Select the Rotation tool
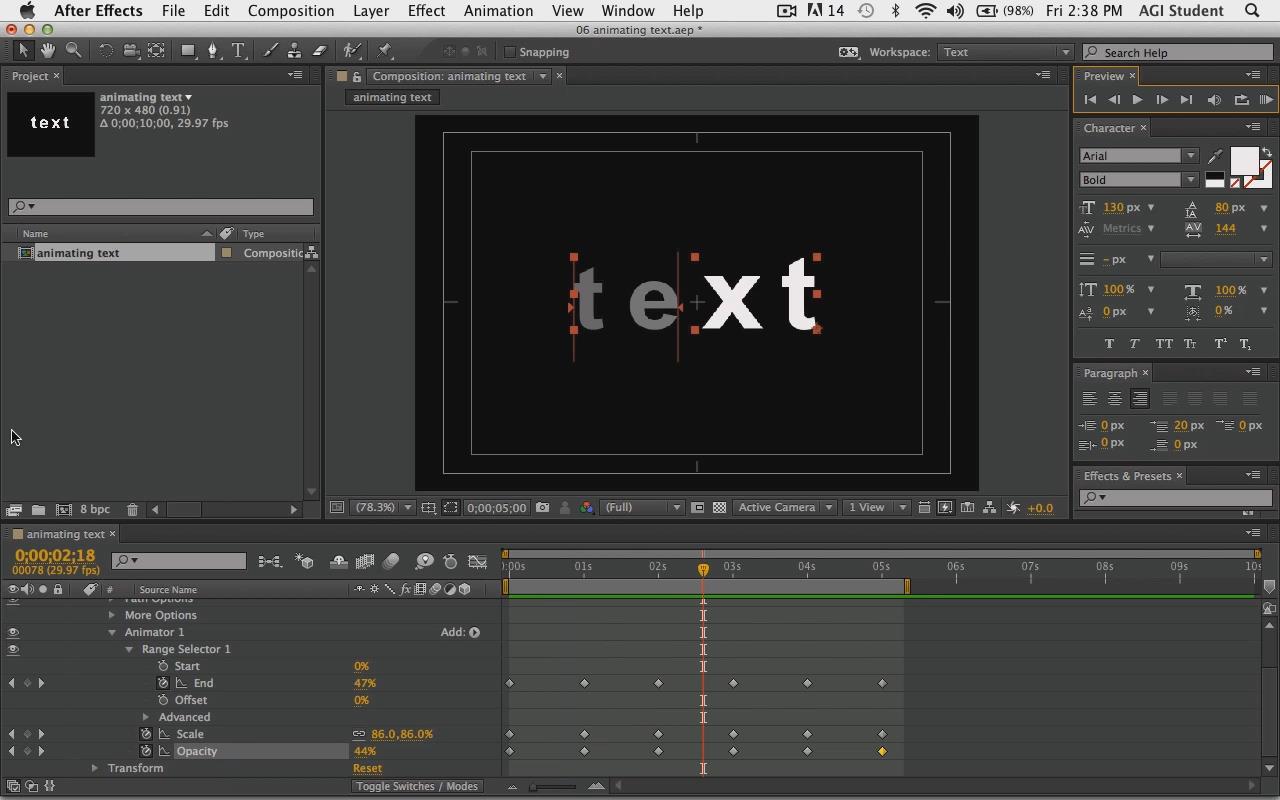Image resolution: width=1280 pixels, height=800 pixels. 105,51
